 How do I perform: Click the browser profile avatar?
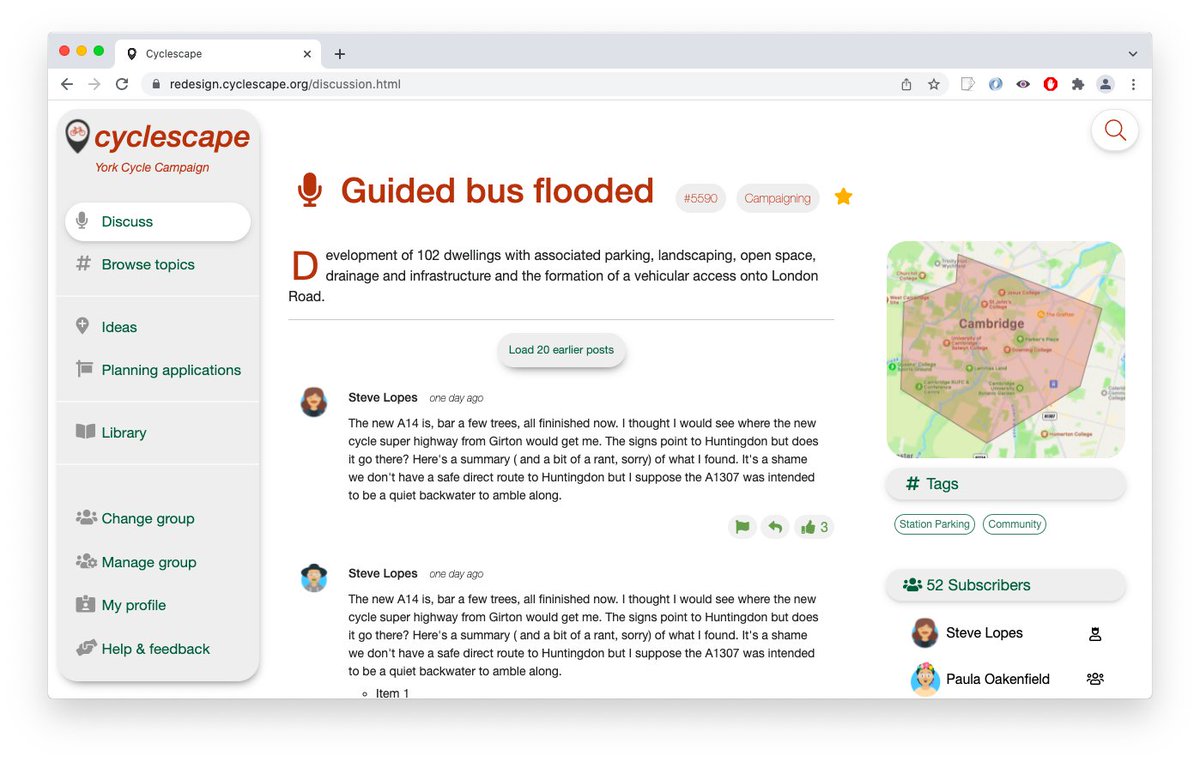pyautogui.click(x=1105, y=84)
